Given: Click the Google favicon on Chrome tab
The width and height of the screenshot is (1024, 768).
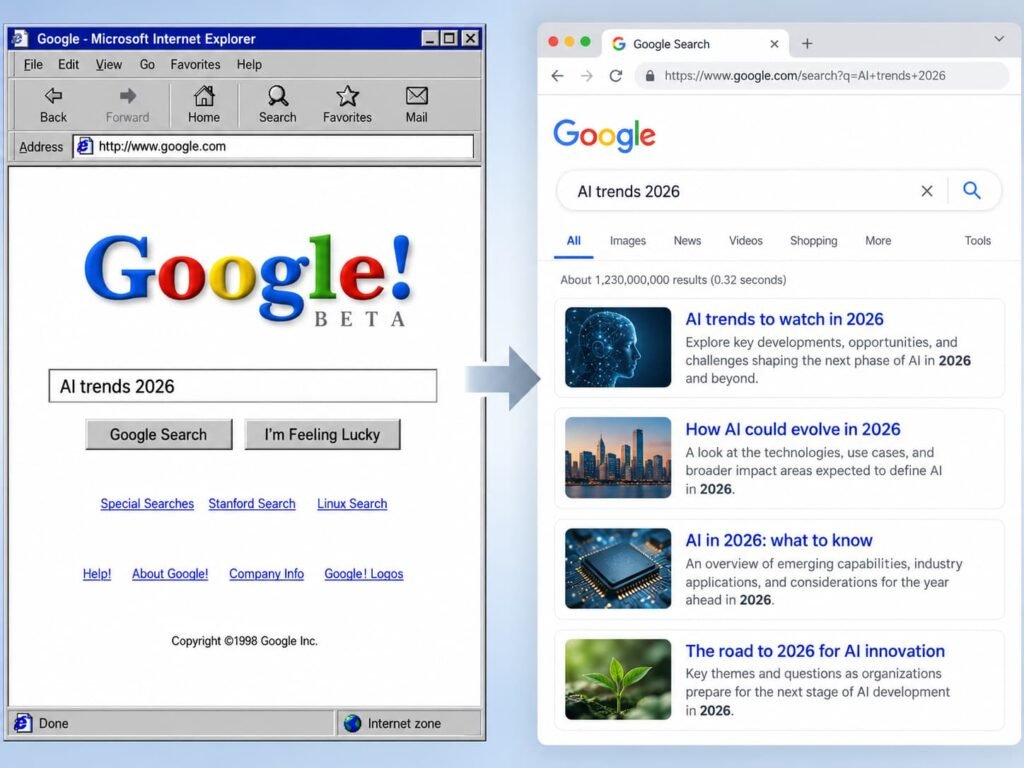Looking at the screenshot, I should pos(618,44).
